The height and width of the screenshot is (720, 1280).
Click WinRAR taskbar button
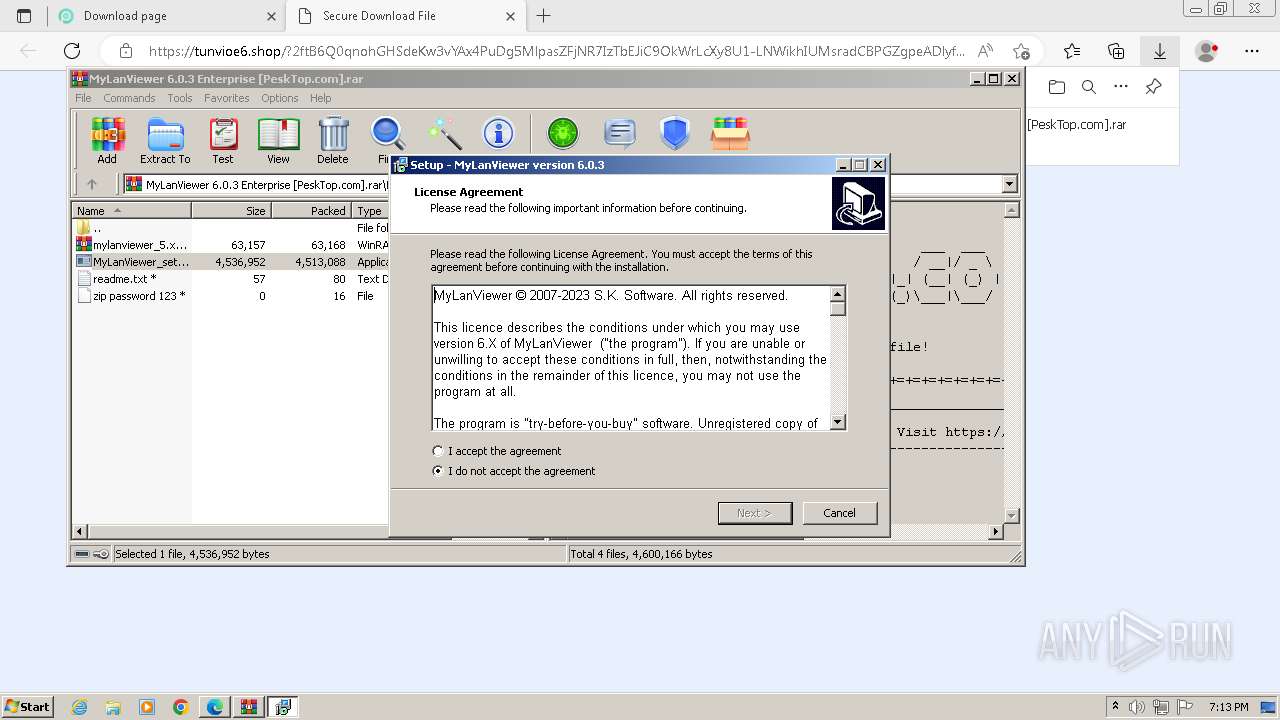point(248,707)
